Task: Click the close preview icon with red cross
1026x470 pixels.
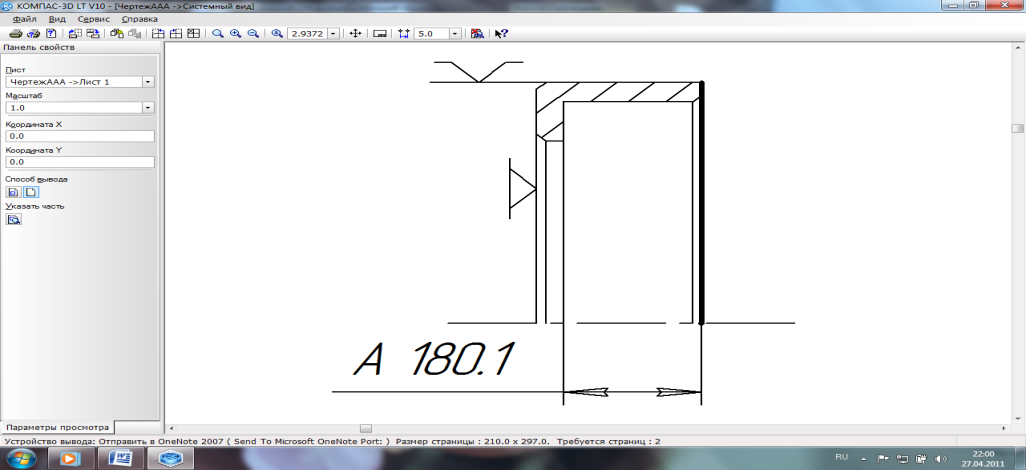Action: (478, 33)
